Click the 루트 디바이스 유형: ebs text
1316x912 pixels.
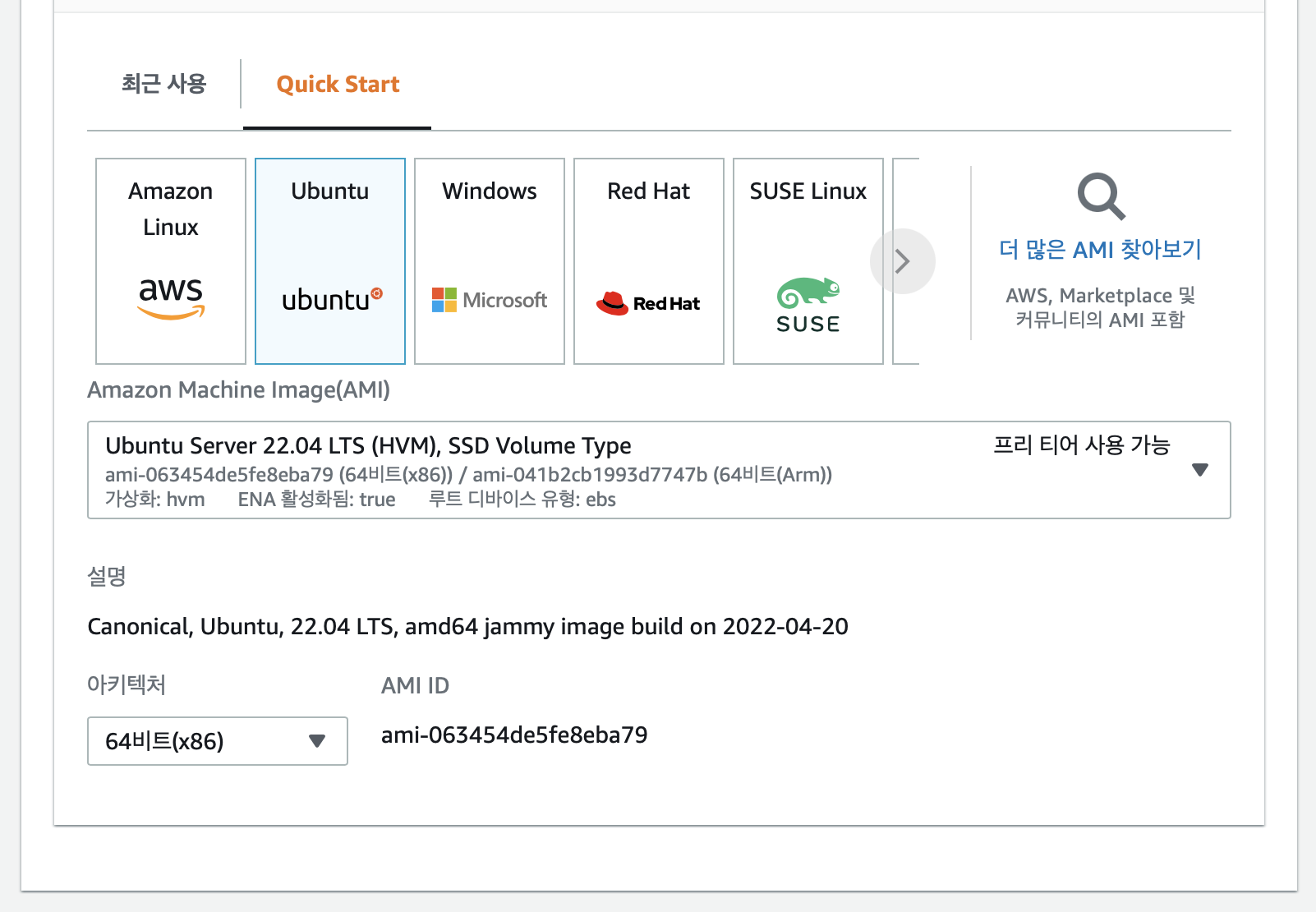[x=522, y=500]
